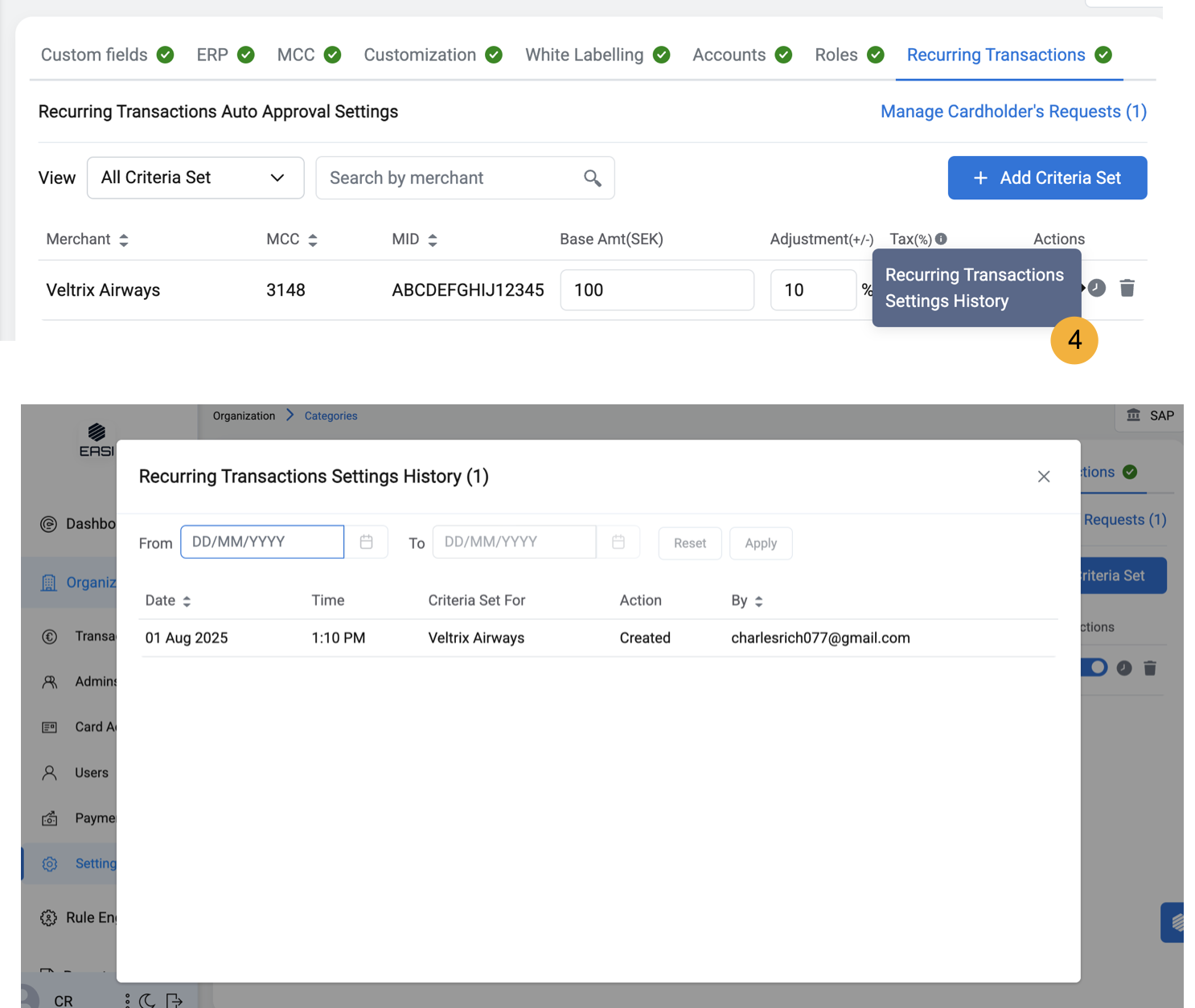Click the Tax(%) info icon
The height and width of the screenshot is (1008, 1195).
(941, 239)
